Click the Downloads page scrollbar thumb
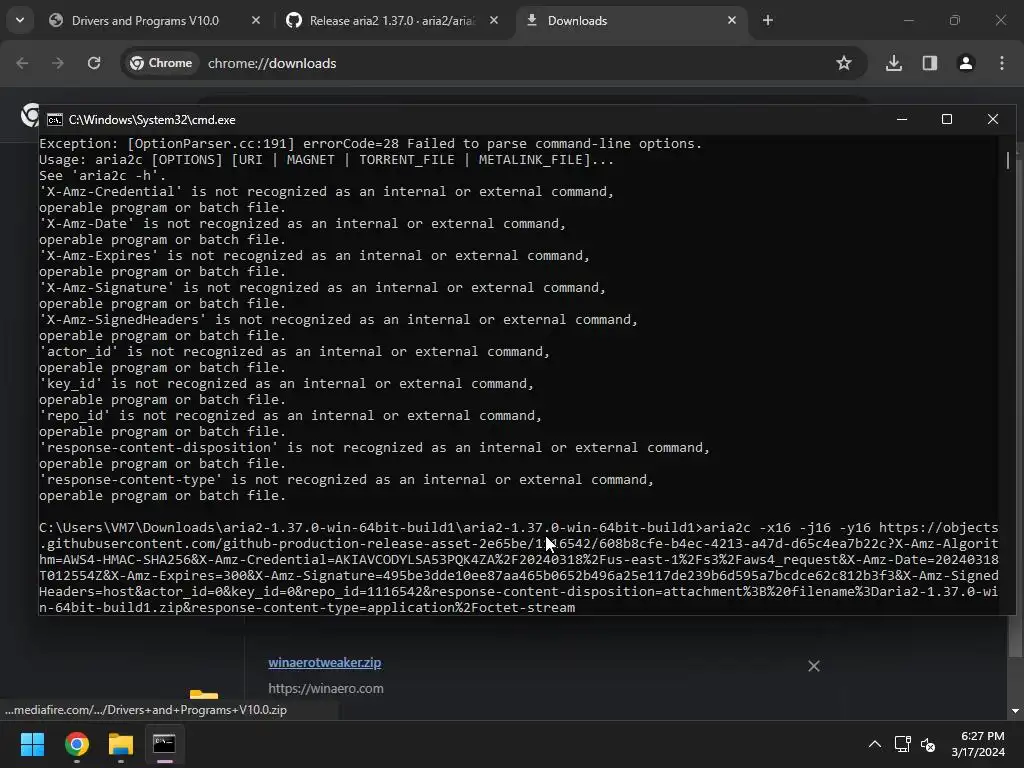 click(x=1014, y=637)
